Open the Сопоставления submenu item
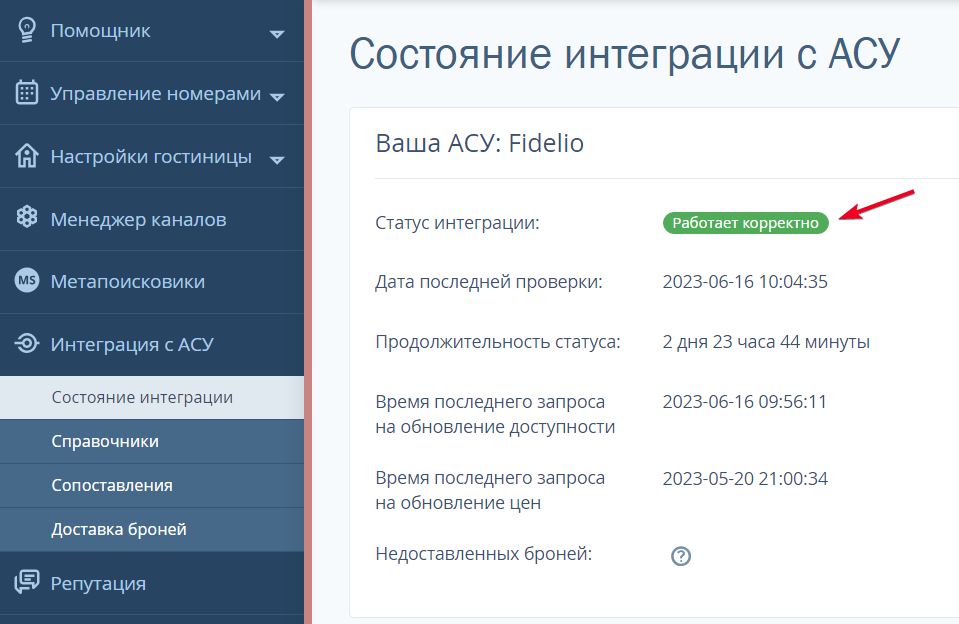The width and height of the screenshot is (959, 624). [152, 486]
